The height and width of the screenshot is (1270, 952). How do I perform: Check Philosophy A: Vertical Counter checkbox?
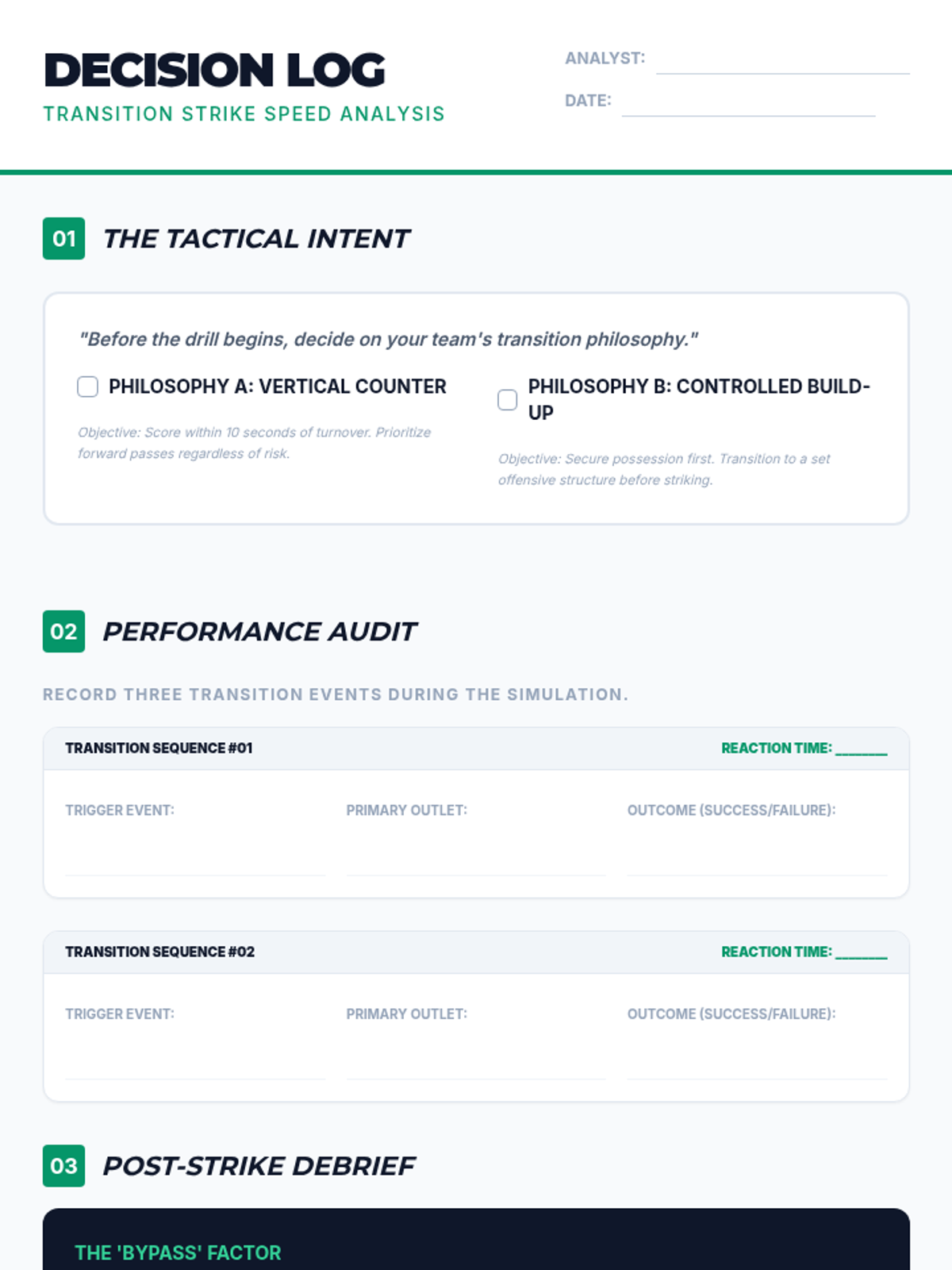87,387
